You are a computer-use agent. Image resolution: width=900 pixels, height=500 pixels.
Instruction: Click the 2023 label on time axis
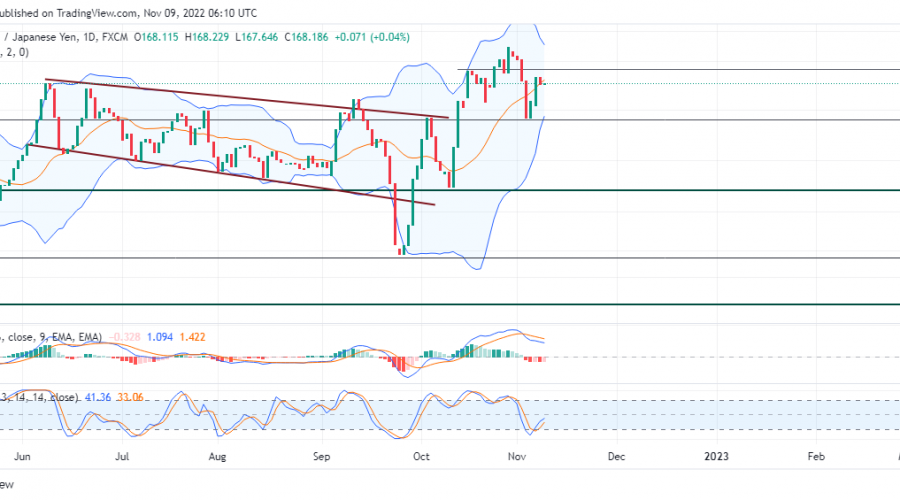[x=716, y=456]
